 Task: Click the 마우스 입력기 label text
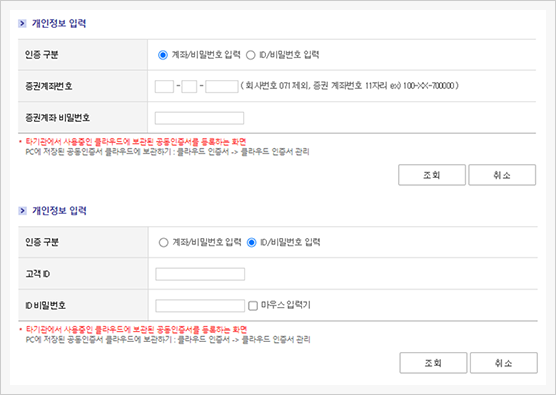286,305
